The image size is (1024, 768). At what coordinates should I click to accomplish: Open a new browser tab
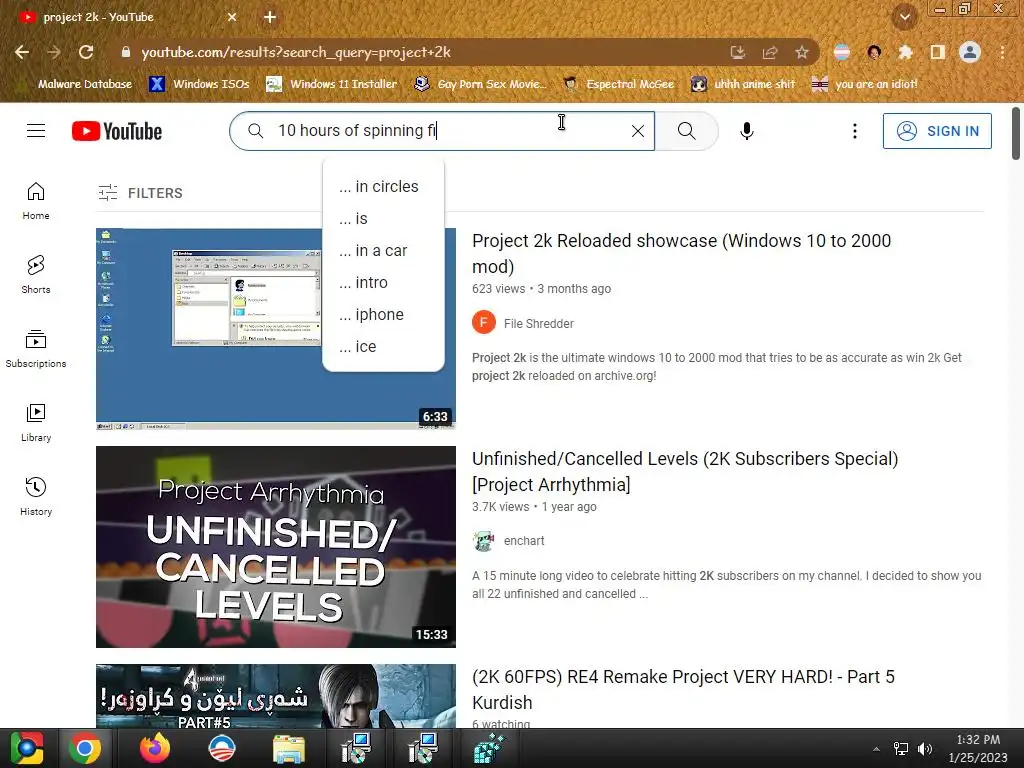[270, 17]
